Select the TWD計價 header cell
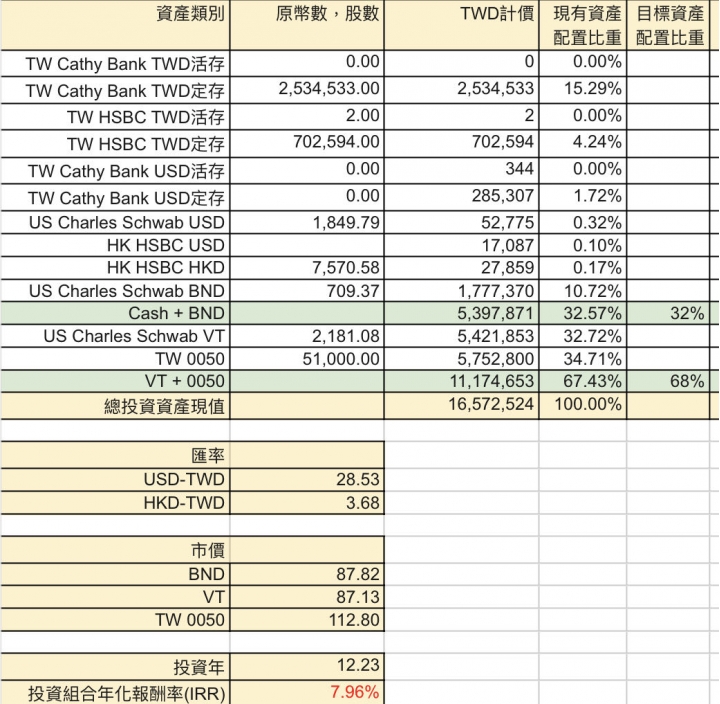The image size is (720, 704). (461, 25)
